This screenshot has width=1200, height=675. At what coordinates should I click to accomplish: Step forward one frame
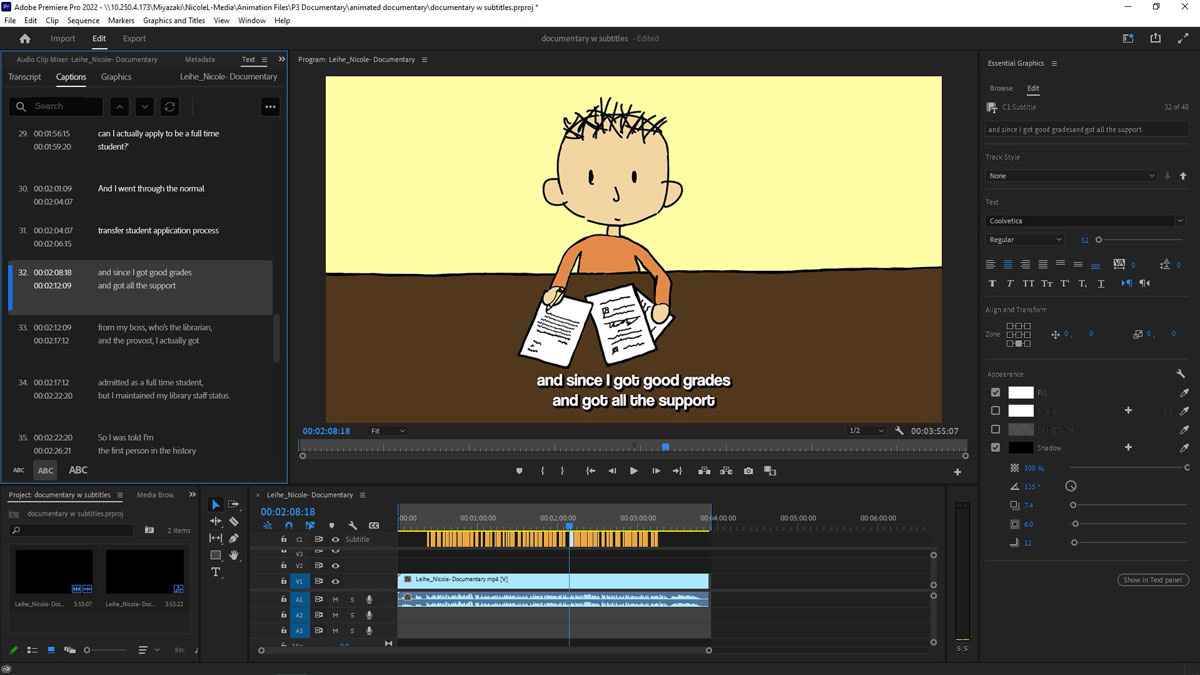coord(656,471)
